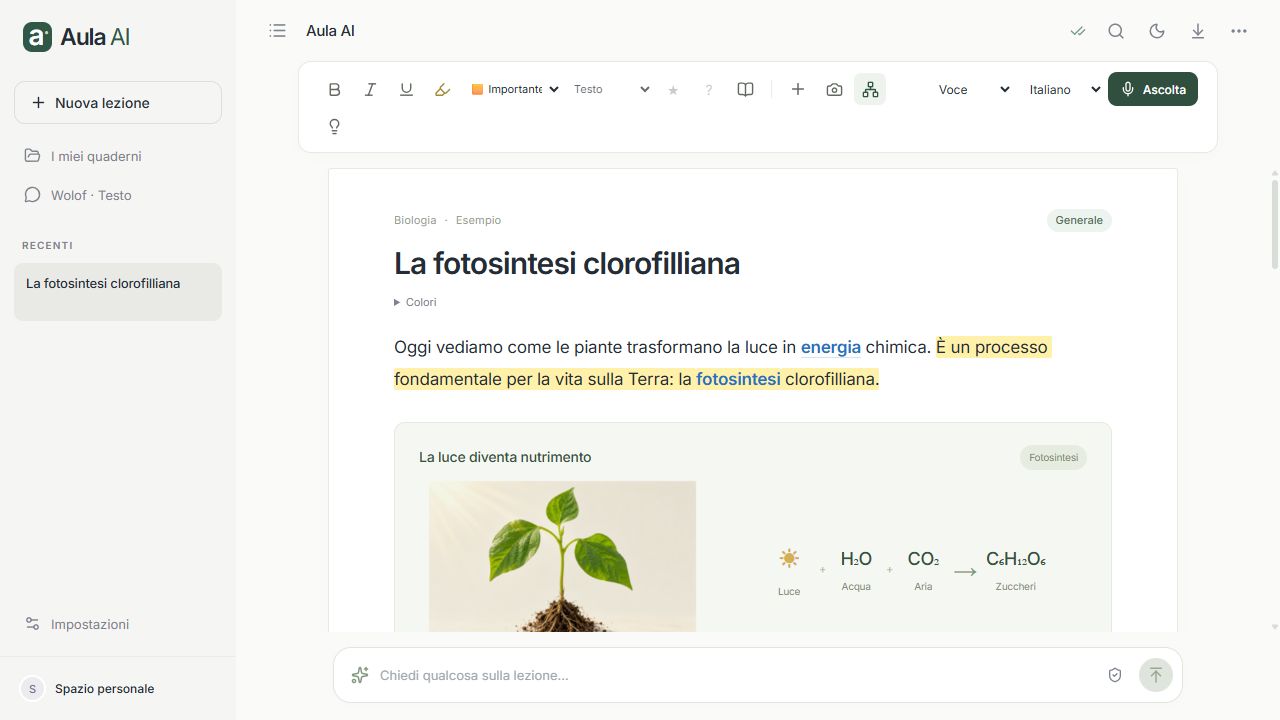1280x720 pixels.
Task: Click the double checkmark saved icon
Action: point(1078,31)
